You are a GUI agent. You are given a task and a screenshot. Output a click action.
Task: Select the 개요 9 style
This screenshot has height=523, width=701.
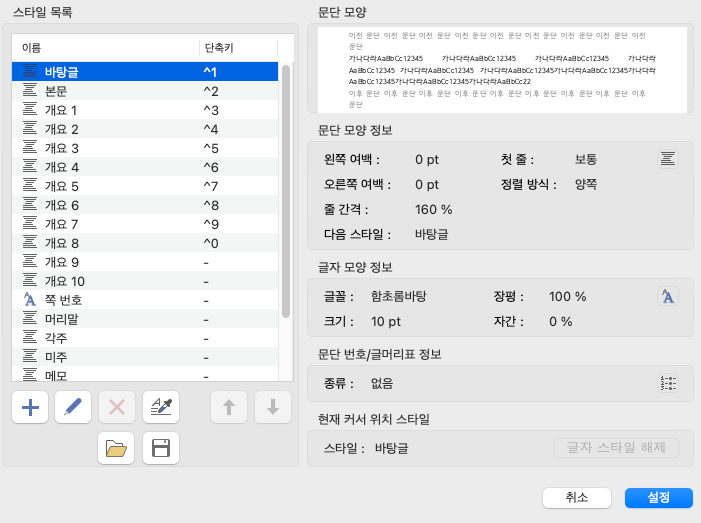[145, 262]
